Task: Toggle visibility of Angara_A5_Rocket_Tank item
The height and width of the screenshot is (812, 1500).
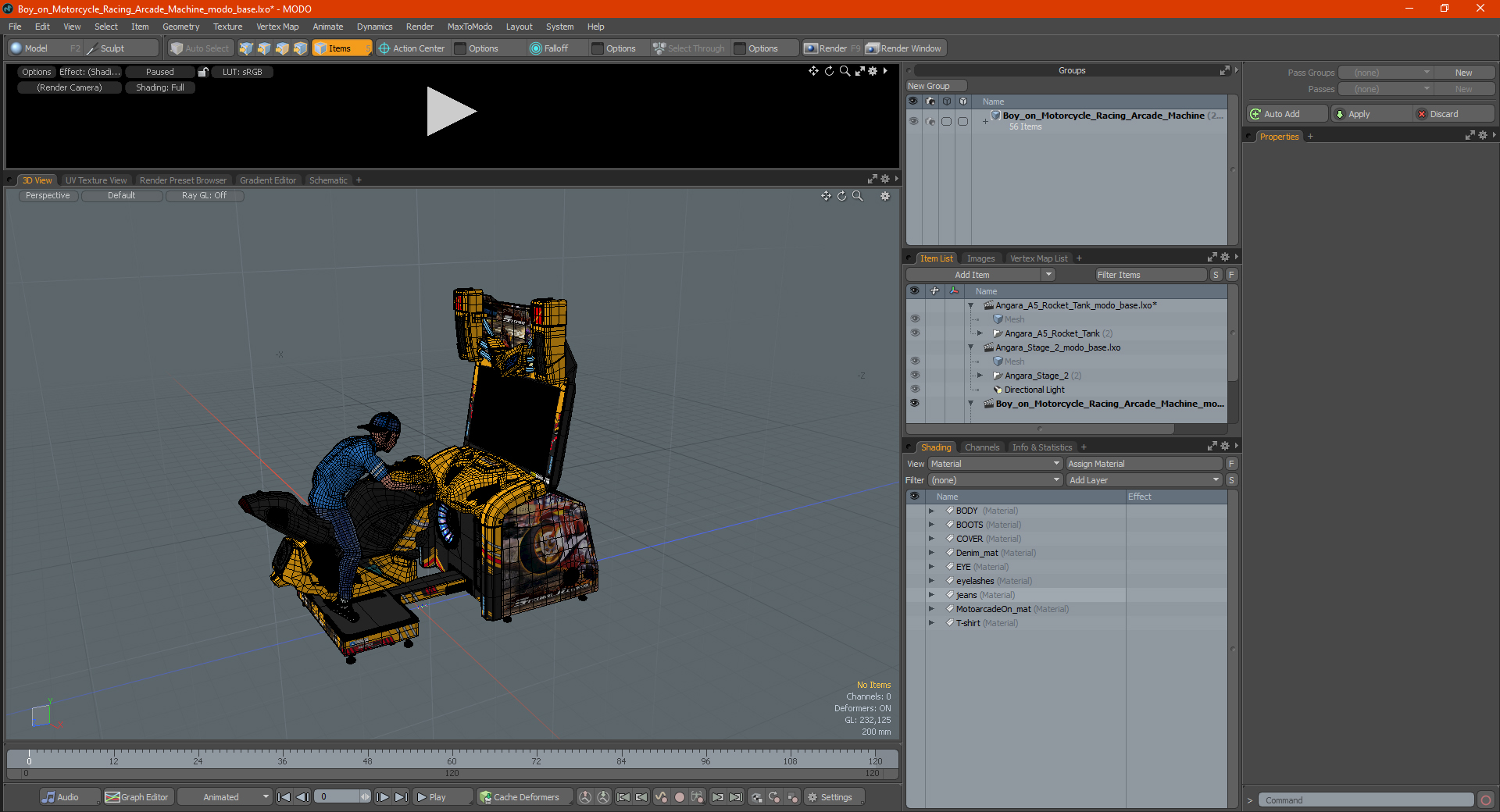Action: click(914, 333)
